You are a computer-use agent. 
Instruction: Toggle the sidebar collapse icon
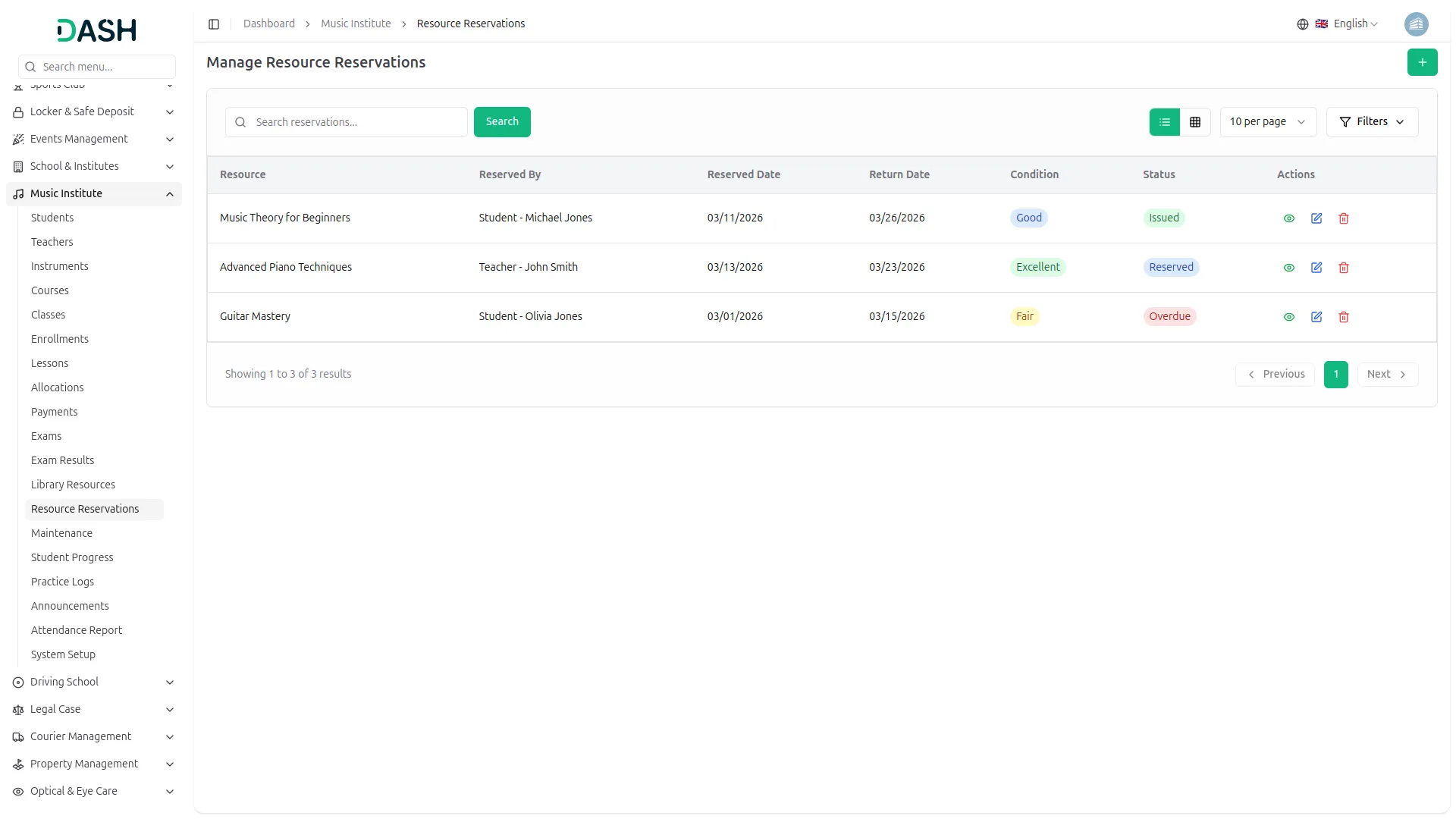pyautogui.click(x=214, y=24)
